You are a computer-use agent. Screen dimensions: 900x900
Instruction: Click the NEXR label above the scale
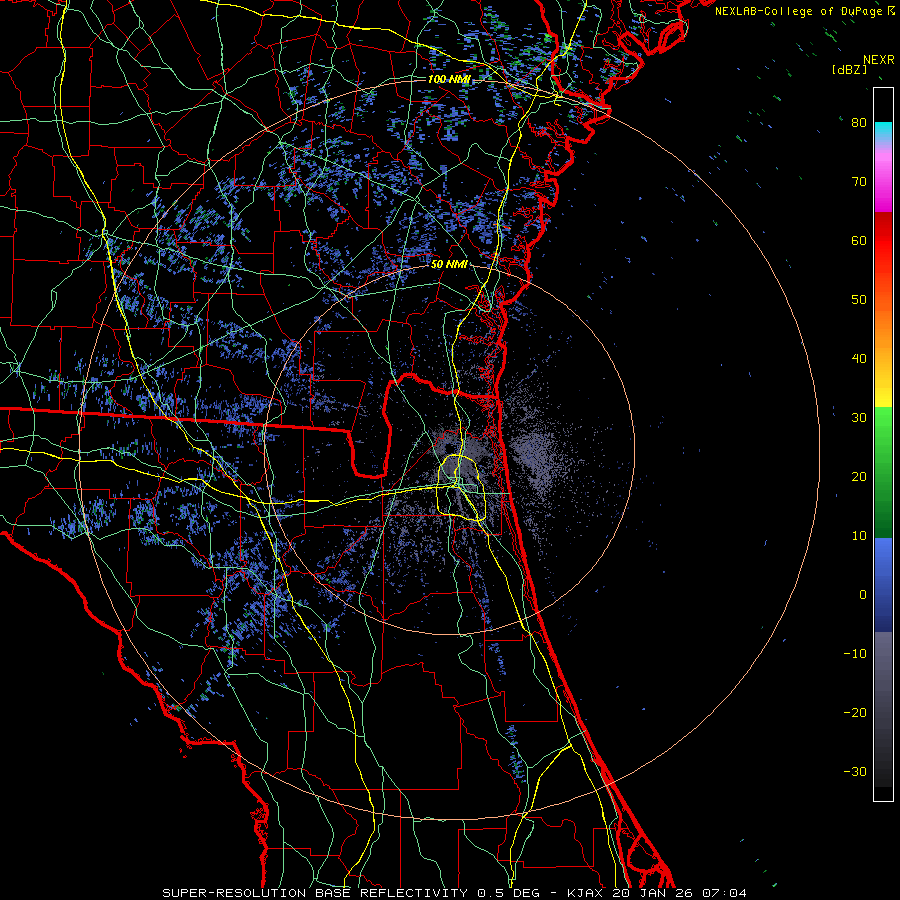(878, 60)
